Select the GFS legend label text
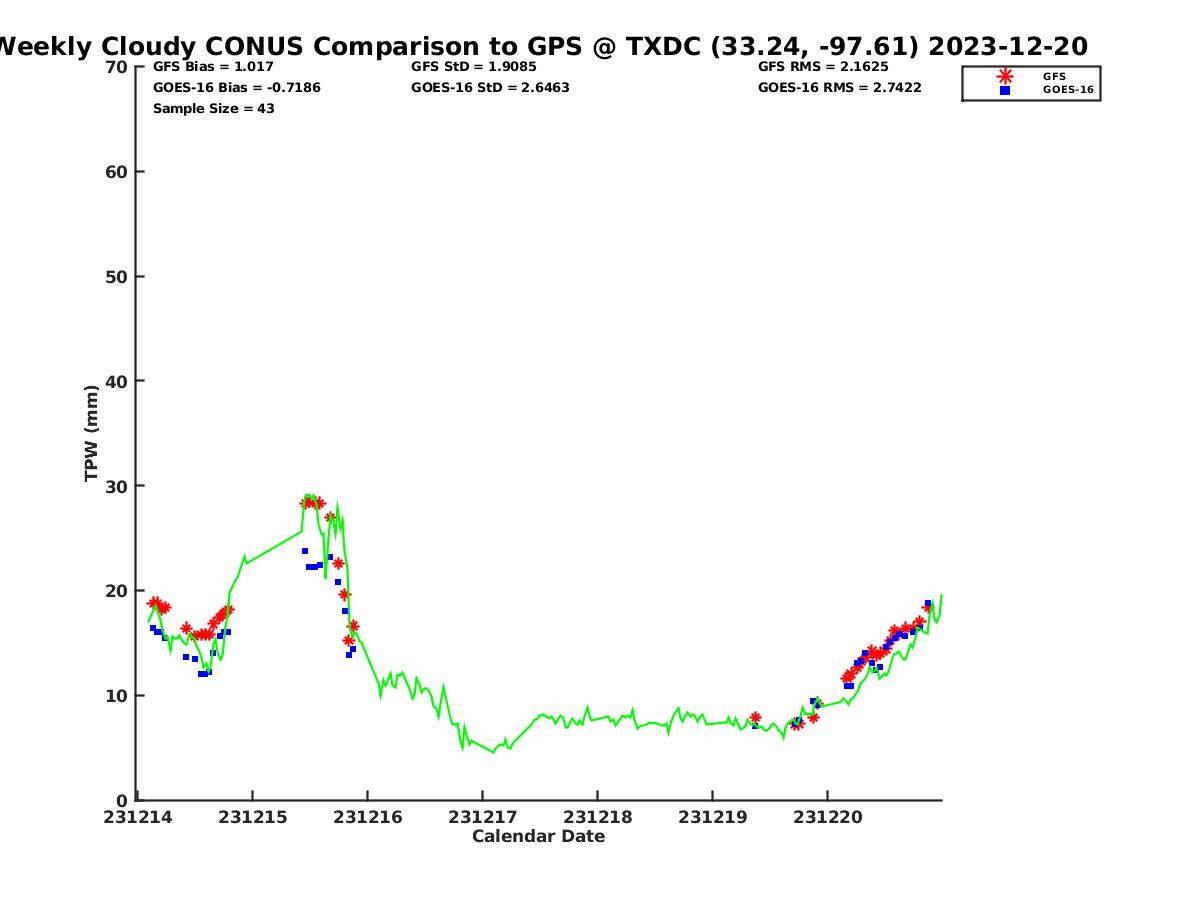1200x900 pixels. coord(1054,76)
